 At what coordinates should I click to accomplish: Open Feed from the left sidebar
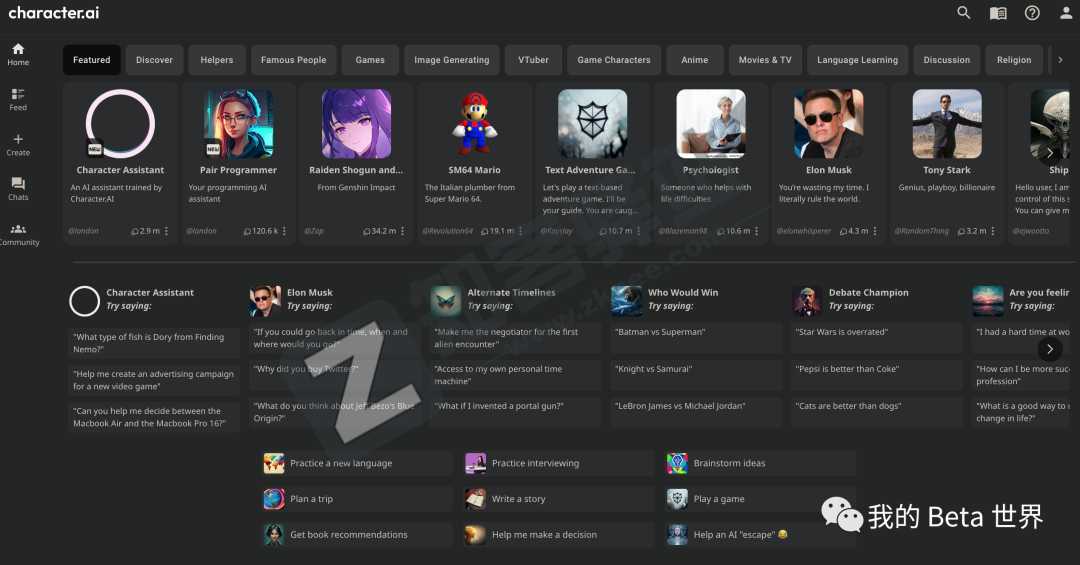[x=18, y=99]
